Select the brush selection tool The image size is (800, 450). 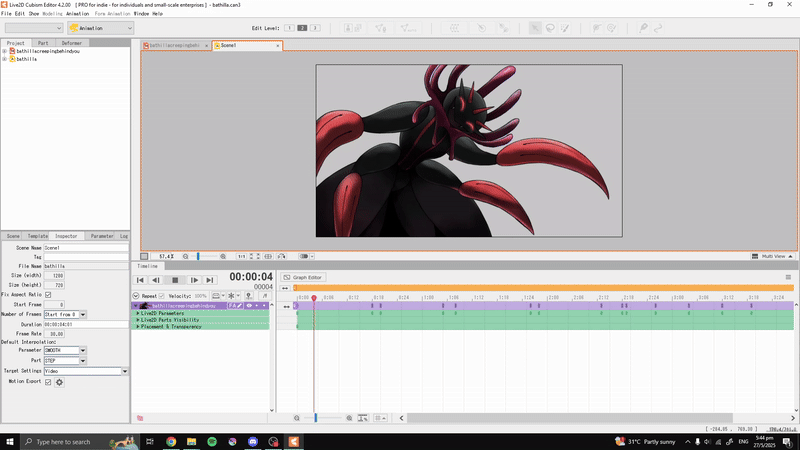[x=565, y=28]
